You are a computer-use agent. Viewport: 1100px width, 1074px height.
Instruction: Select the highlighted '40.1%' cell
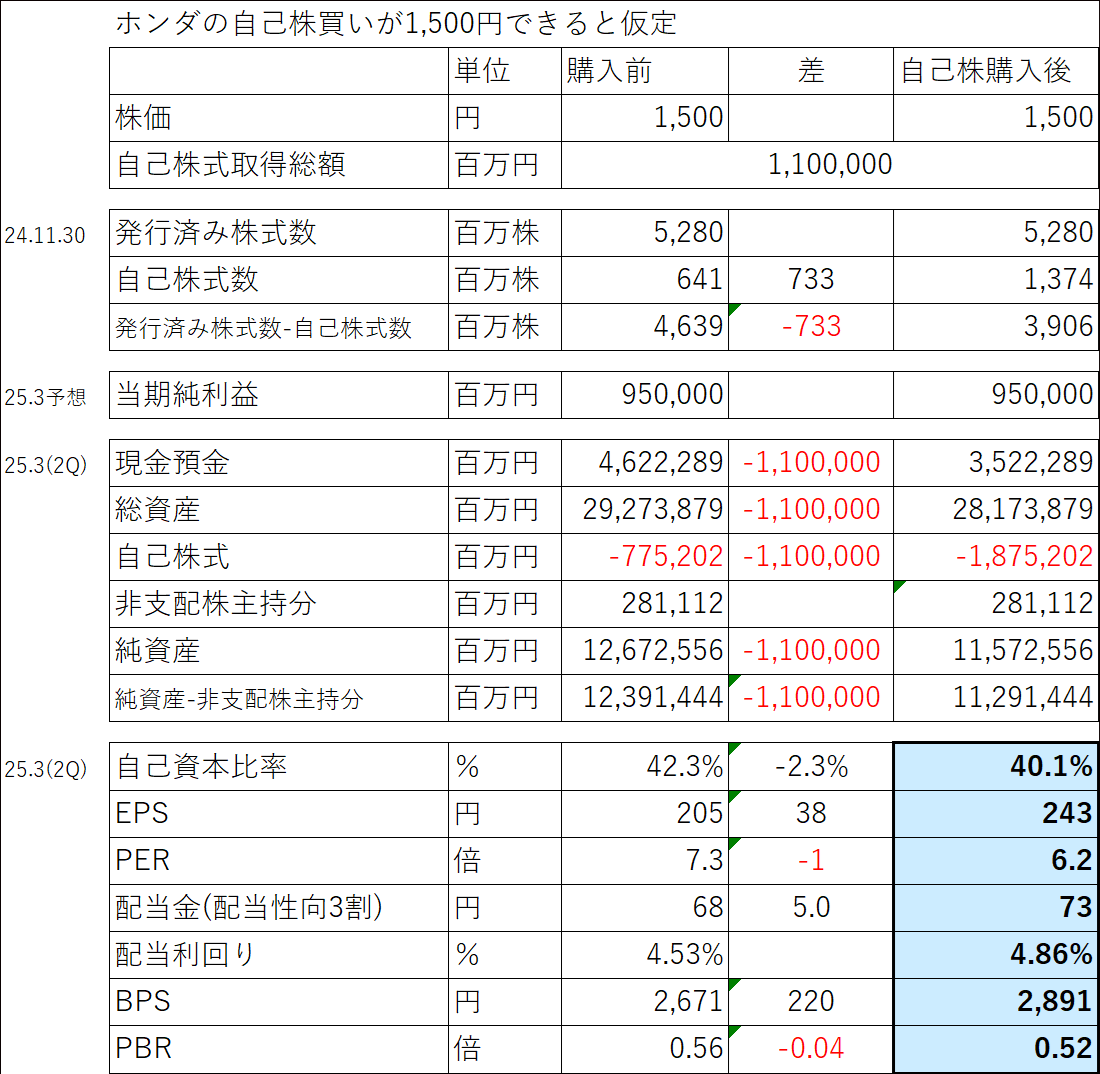995,766
